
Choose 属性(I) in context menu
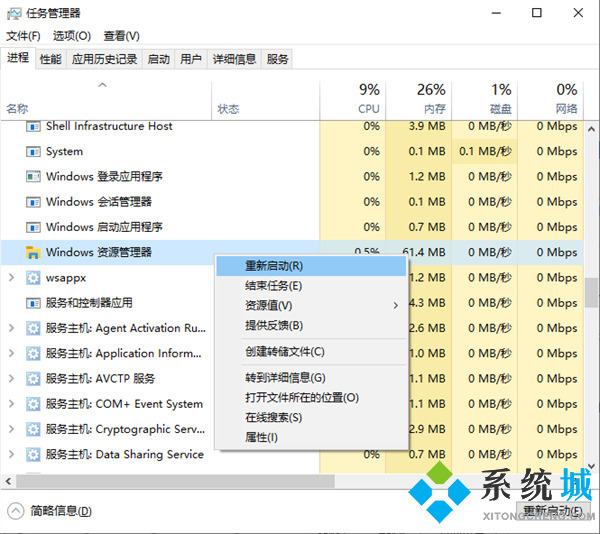pos(311,437)
